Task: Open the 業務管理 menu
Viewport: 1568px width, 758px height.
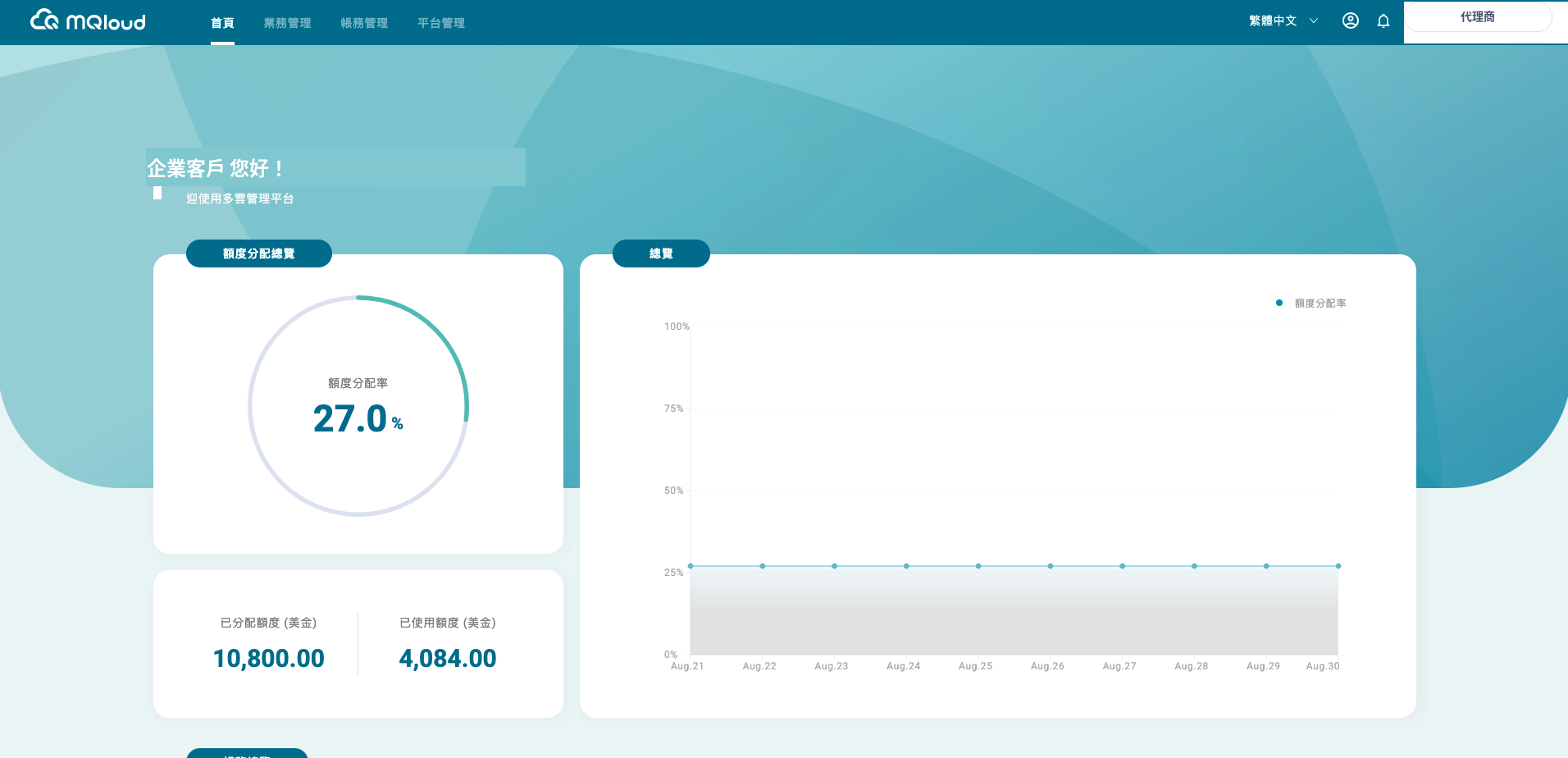Action: [287, 23]
